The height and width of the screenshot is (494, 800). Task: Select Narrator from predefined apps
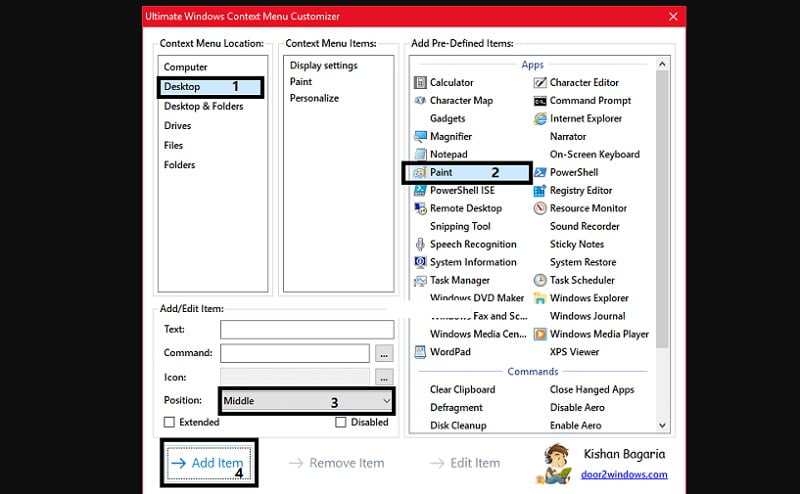click(568, 137)
